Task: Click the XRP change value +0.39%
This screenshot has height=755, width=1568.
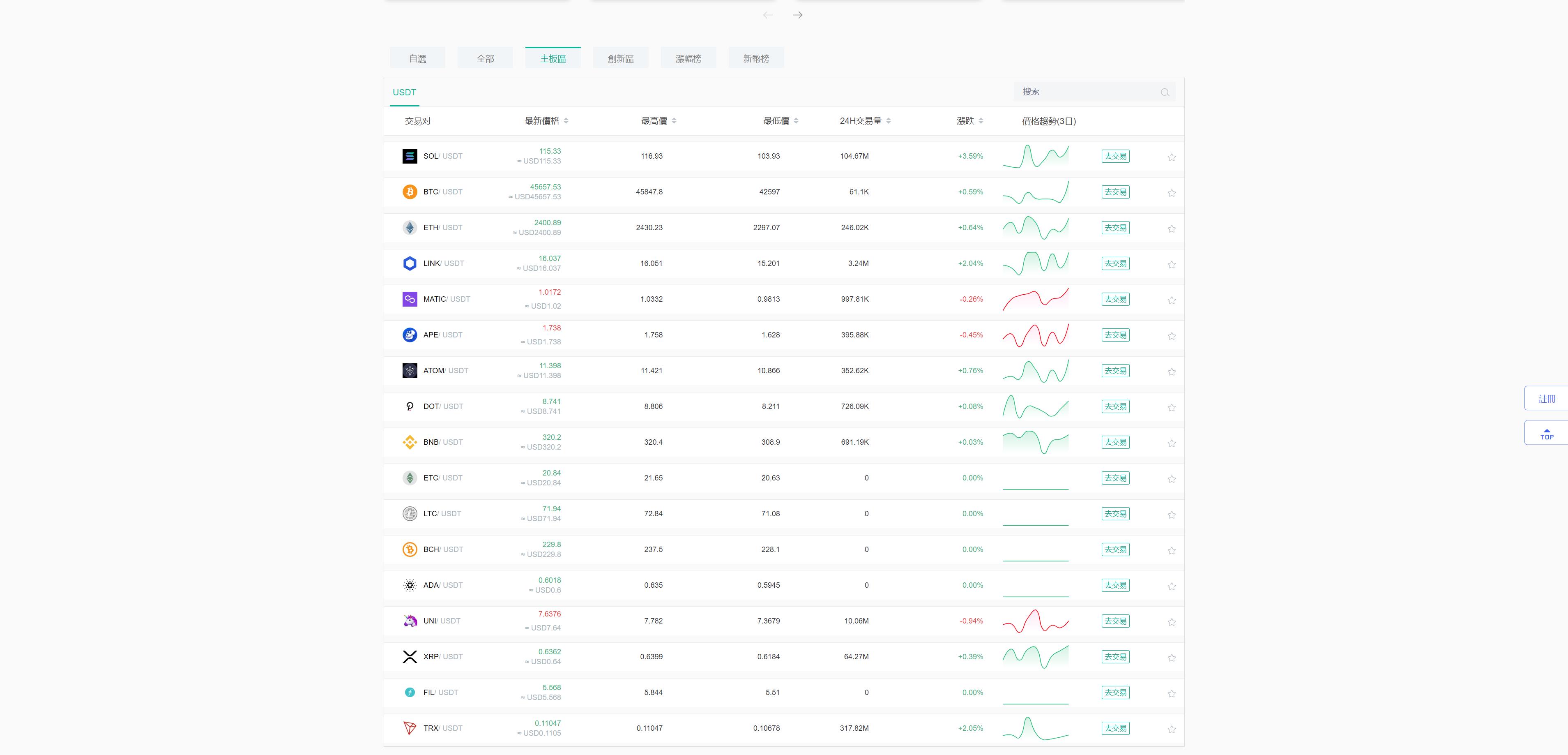Action: [x=970, y=657]
